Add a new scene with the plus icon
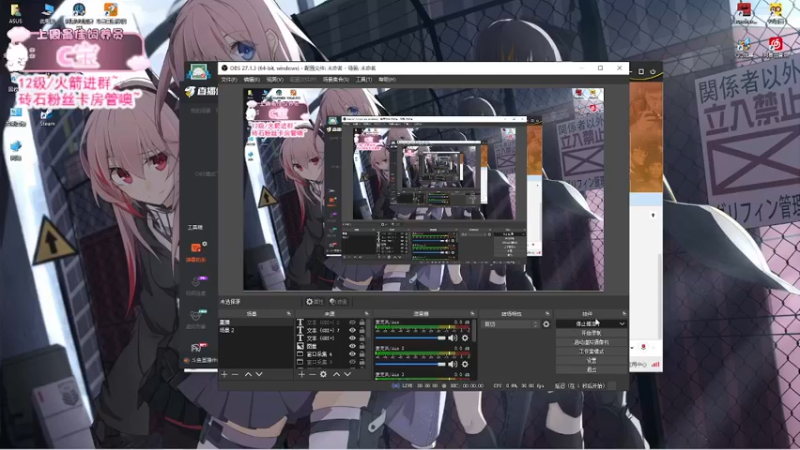Viewport: 800px width, 450px height. click(x=224, y=374)
